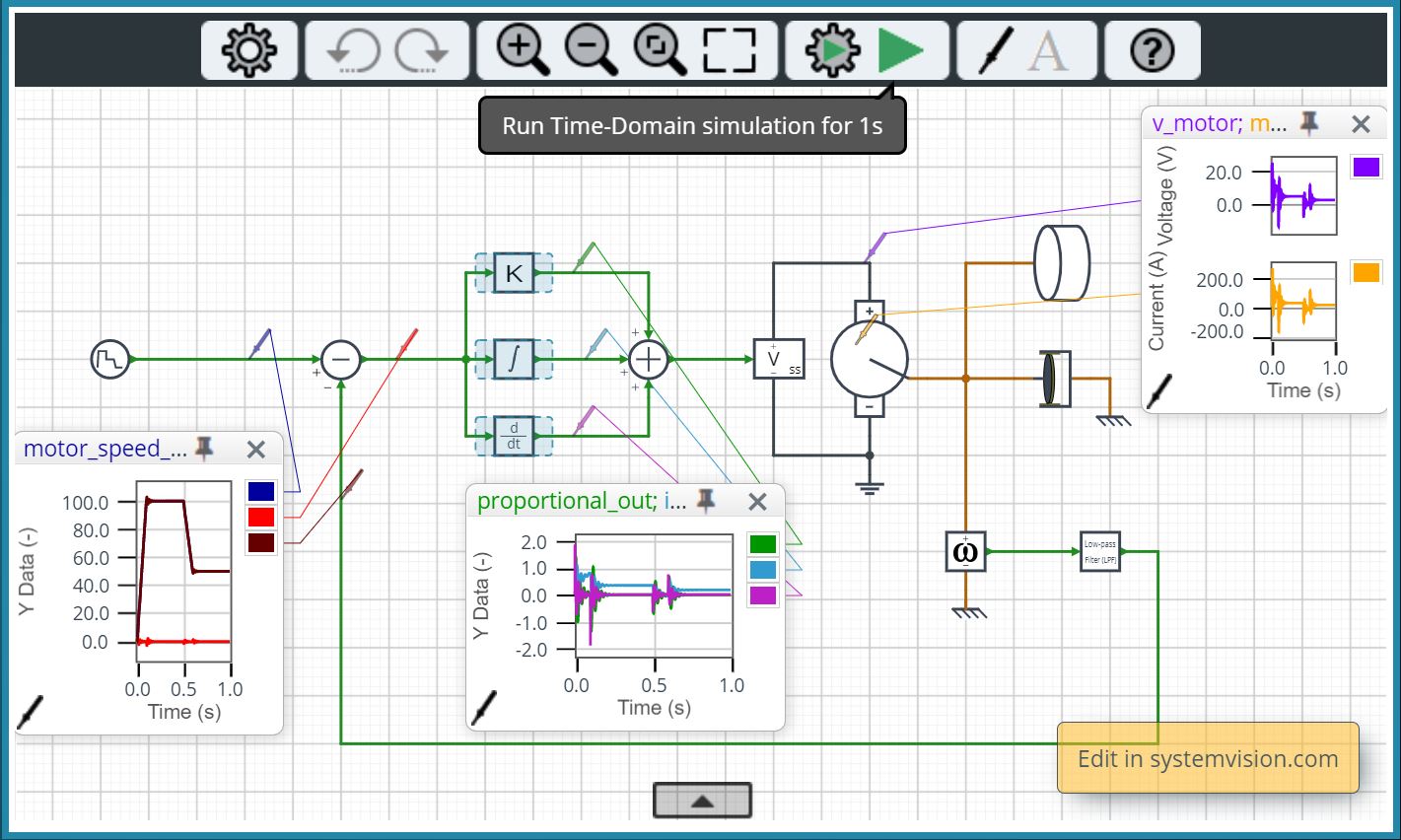The image size is (1401, 840).
Task: Click the redo arrow icon
Action: pyautogui.click(x=422, y=50)
